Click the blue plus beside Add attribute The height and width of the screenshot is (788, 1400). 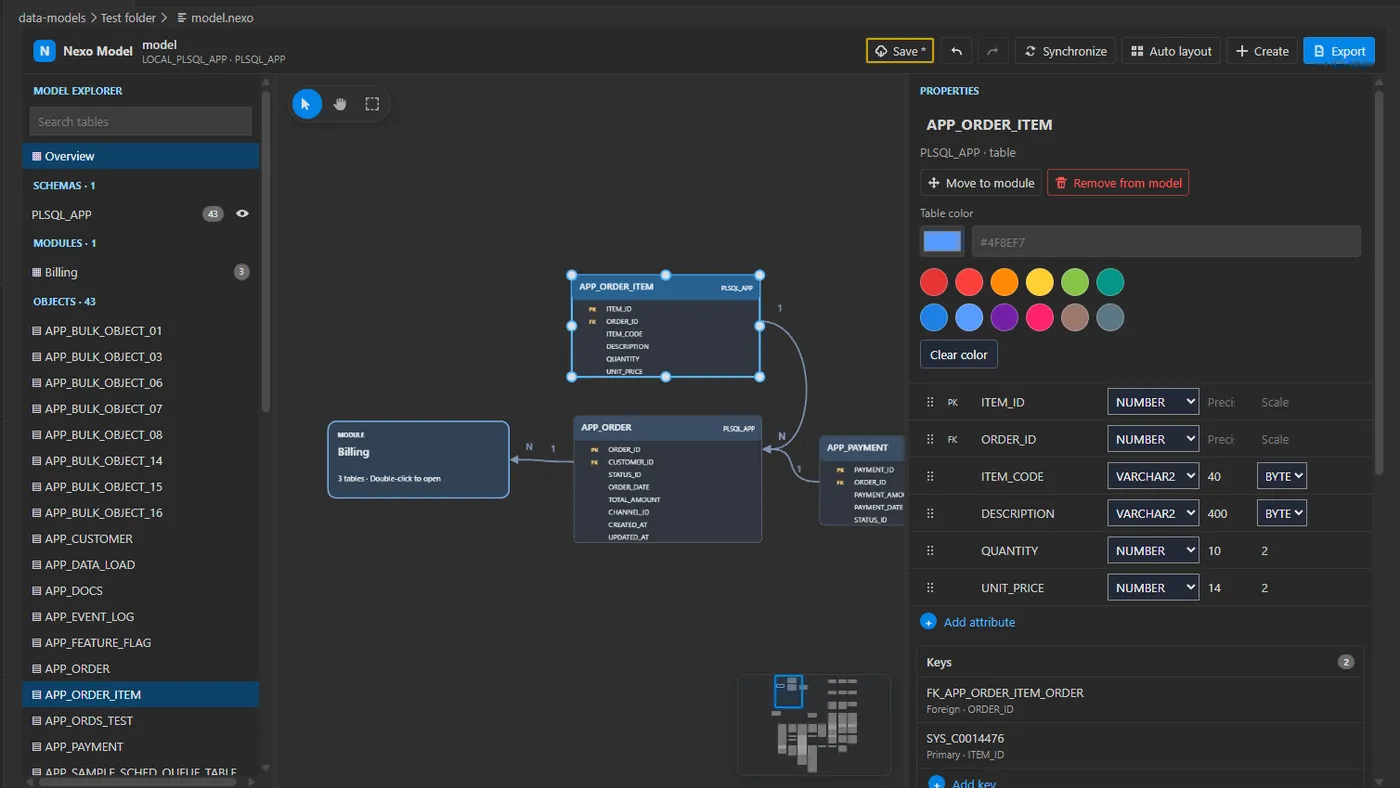point(928,622)
